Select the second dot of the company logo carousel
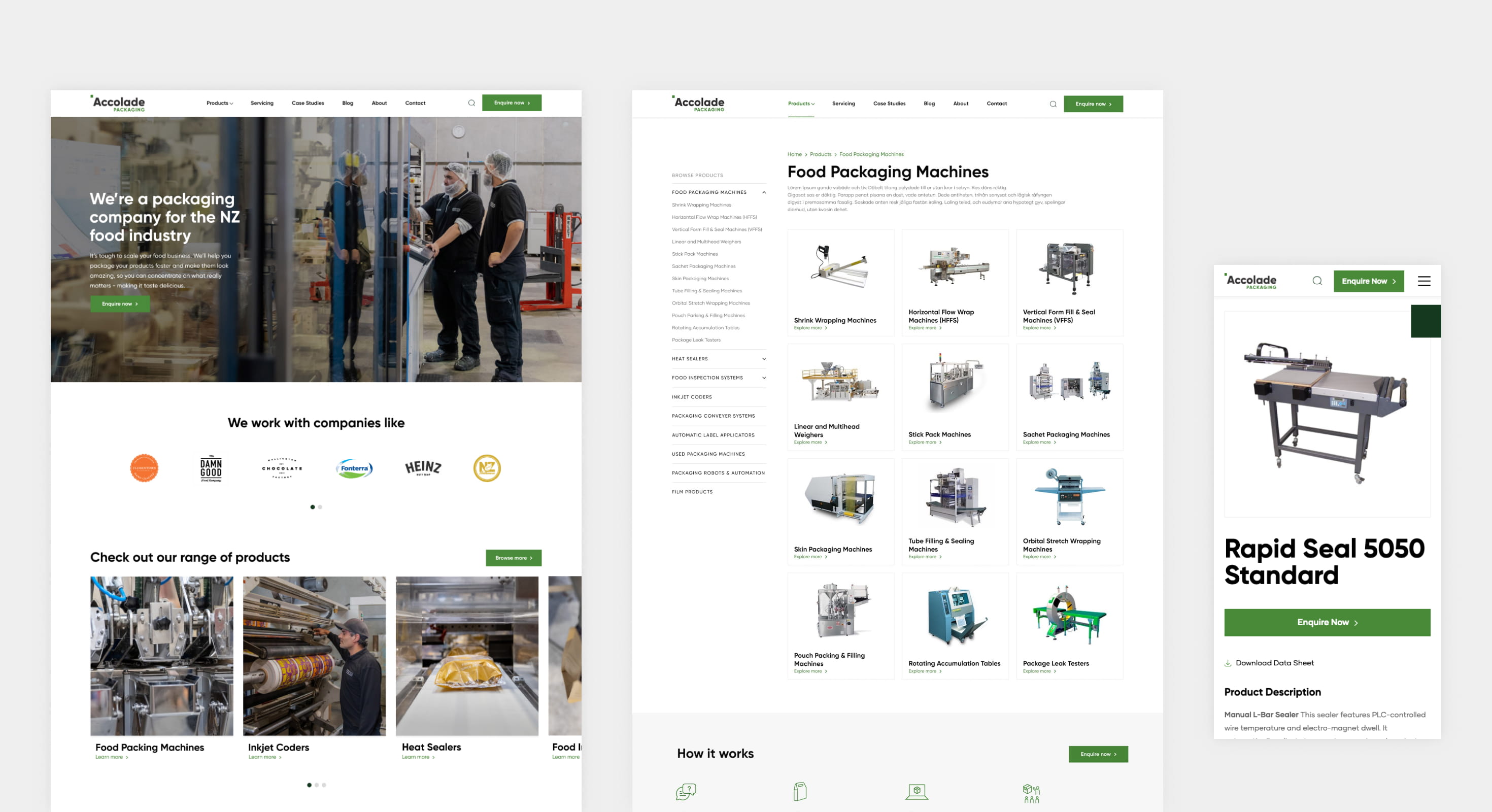The width and height of the screenshot is (1492, 812). click(x=320, y=507)
